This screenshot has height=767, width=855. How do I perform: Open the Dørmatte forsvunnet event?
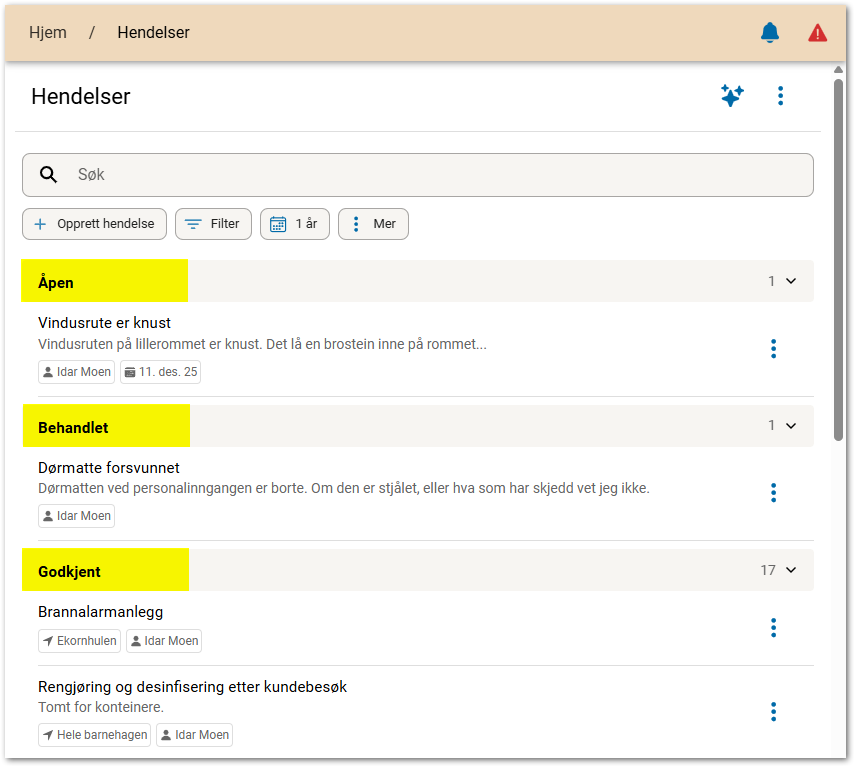(109, 468)
